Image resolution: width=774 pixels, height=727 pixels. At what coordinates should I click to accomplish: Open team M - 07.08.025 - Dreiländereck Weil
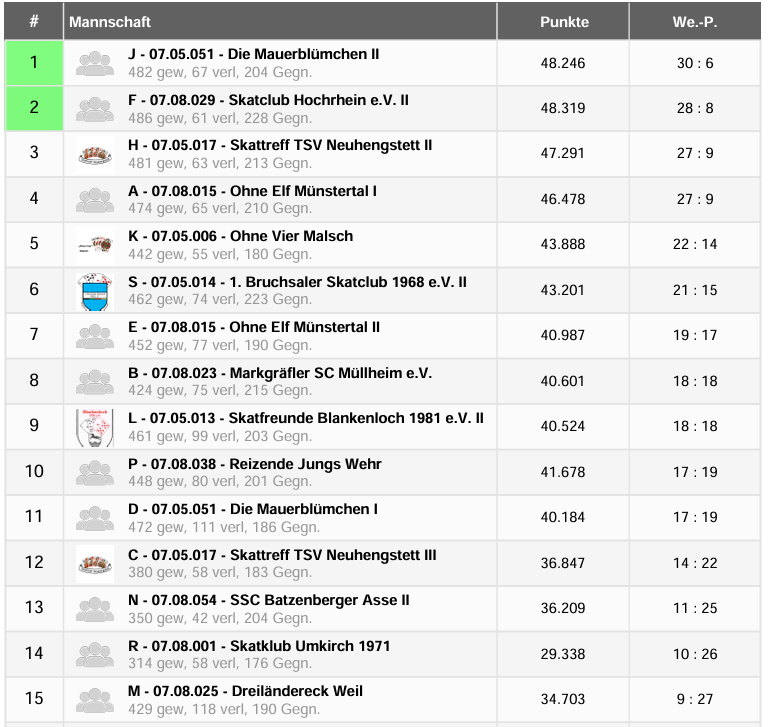[245, 691]
